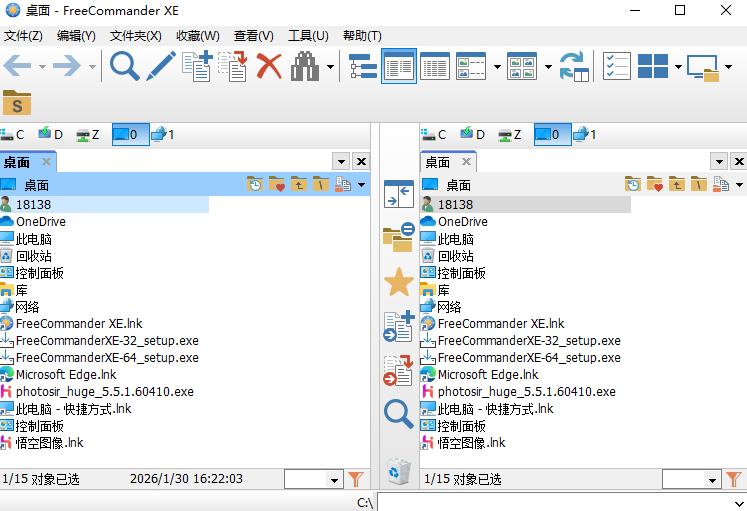The height and width of the screenshot is (511, 747).
Task: Open the 帮助(T) menu
Action: coord(362,36)
